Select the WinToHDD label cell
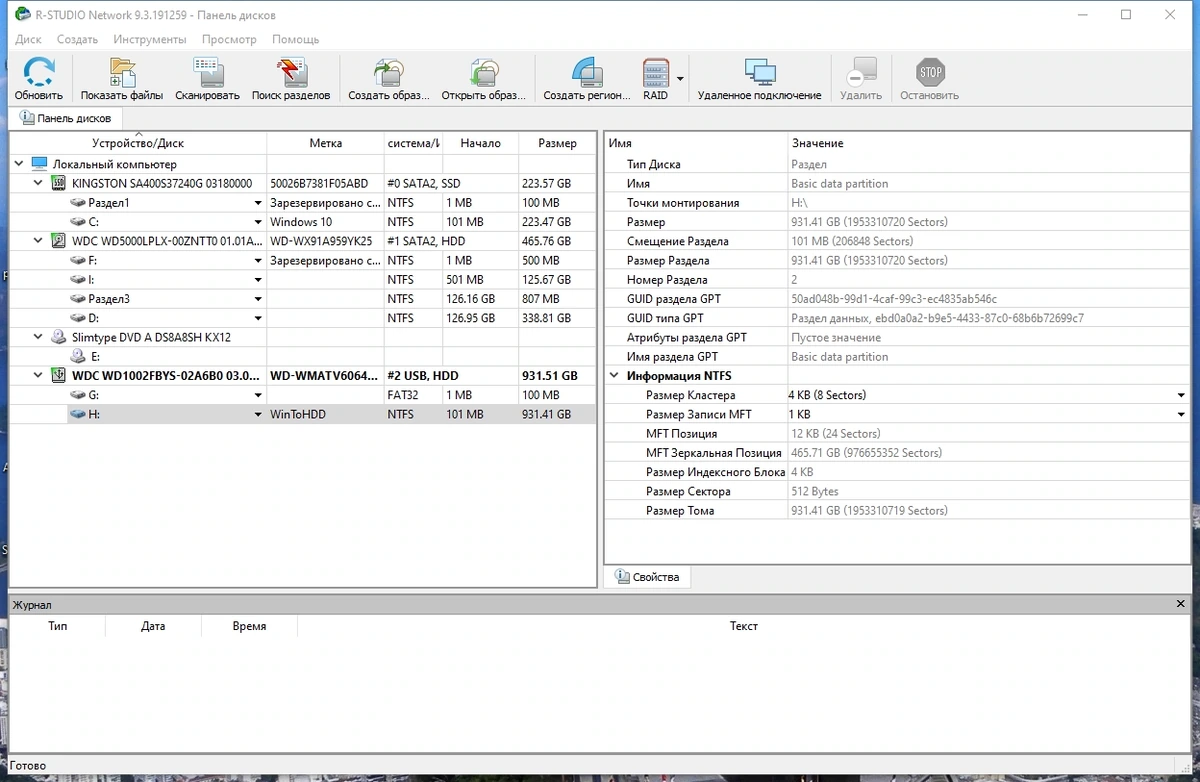 point(326,415)
